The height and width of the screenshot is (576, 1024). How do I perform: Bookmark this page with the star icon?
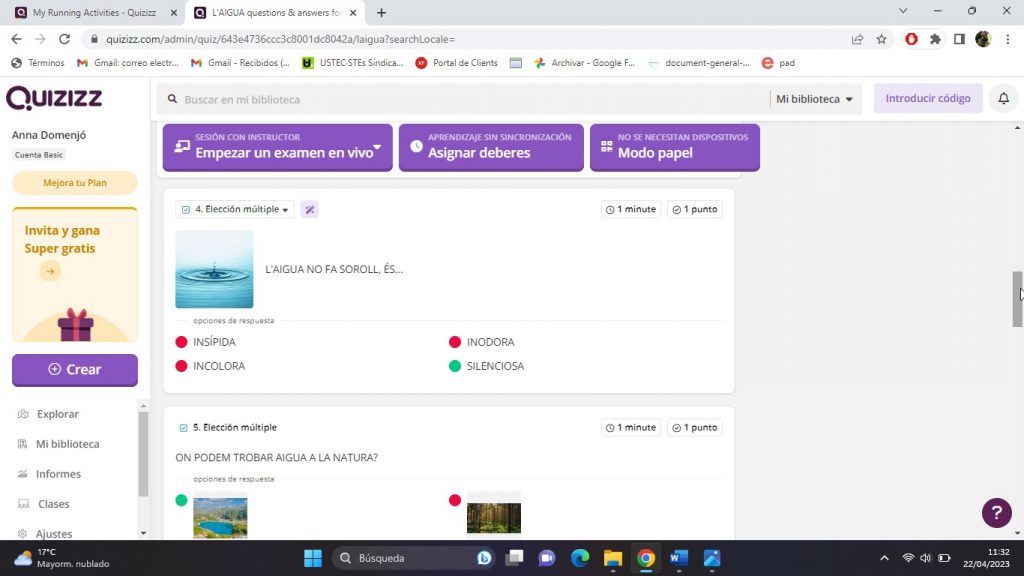tap(881, 39)
